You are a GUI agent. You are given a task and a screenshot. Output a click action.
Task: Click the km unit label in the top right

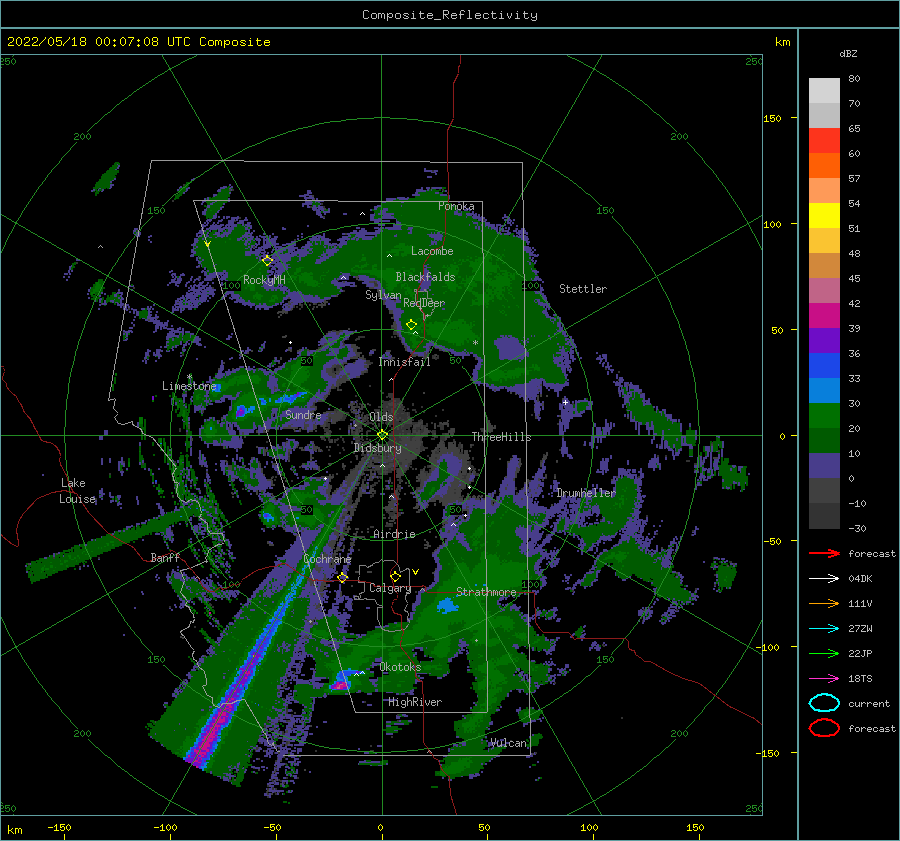click(782, 42)
